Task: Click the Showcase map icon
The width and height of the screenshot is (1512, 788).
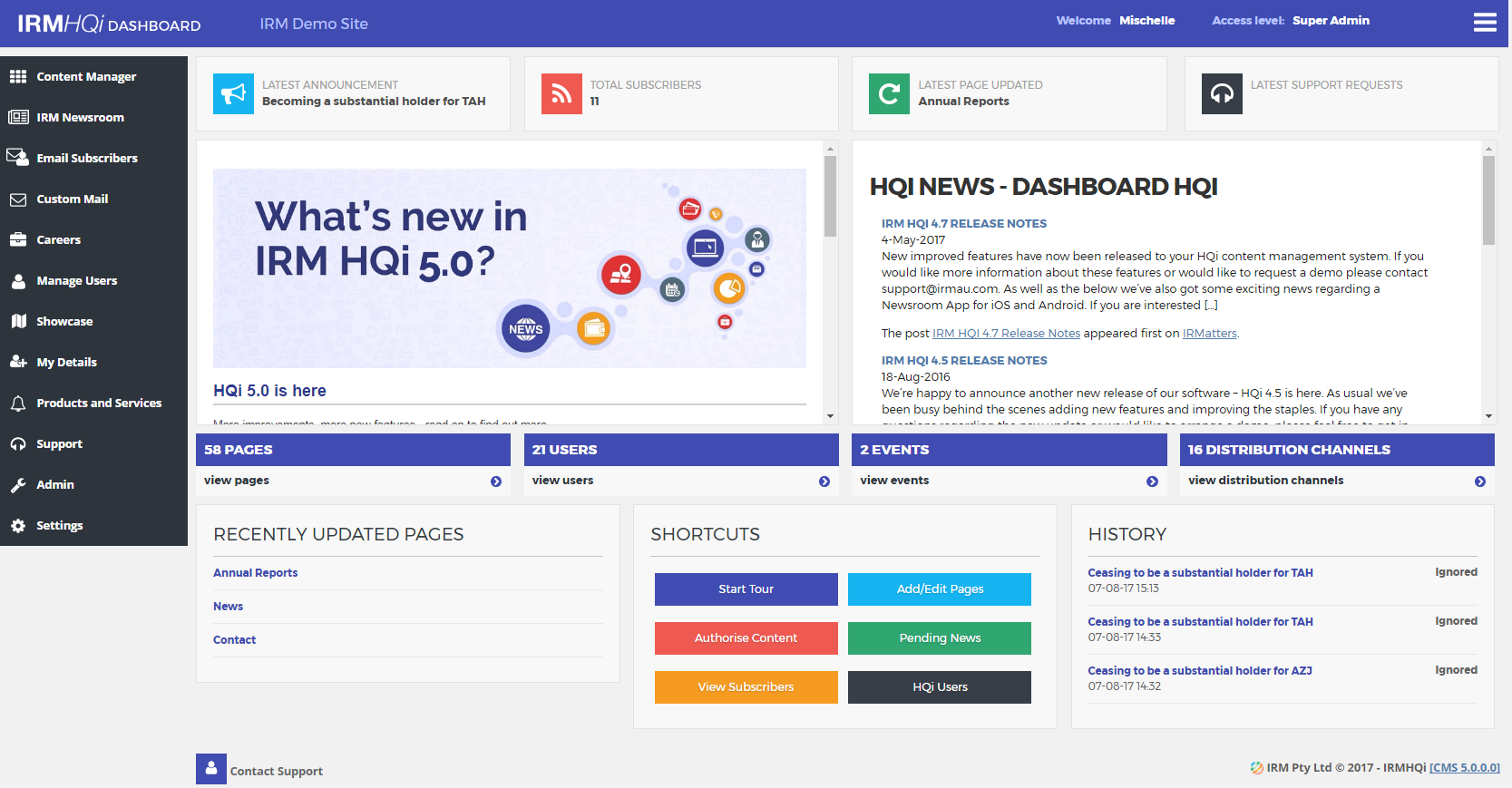Action: [18, 321]
